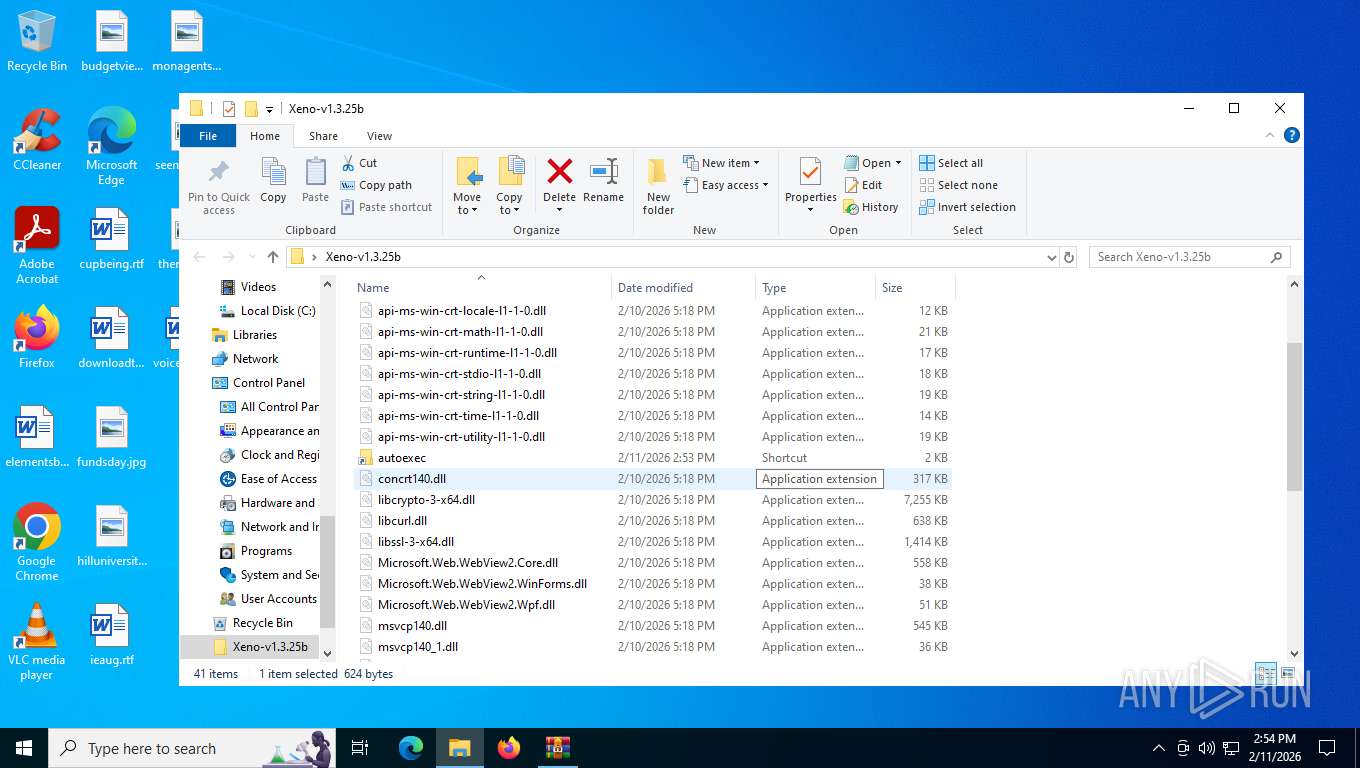Select Videos in the navigation pane
This screenshot has height=768, width=1360.
258,287
